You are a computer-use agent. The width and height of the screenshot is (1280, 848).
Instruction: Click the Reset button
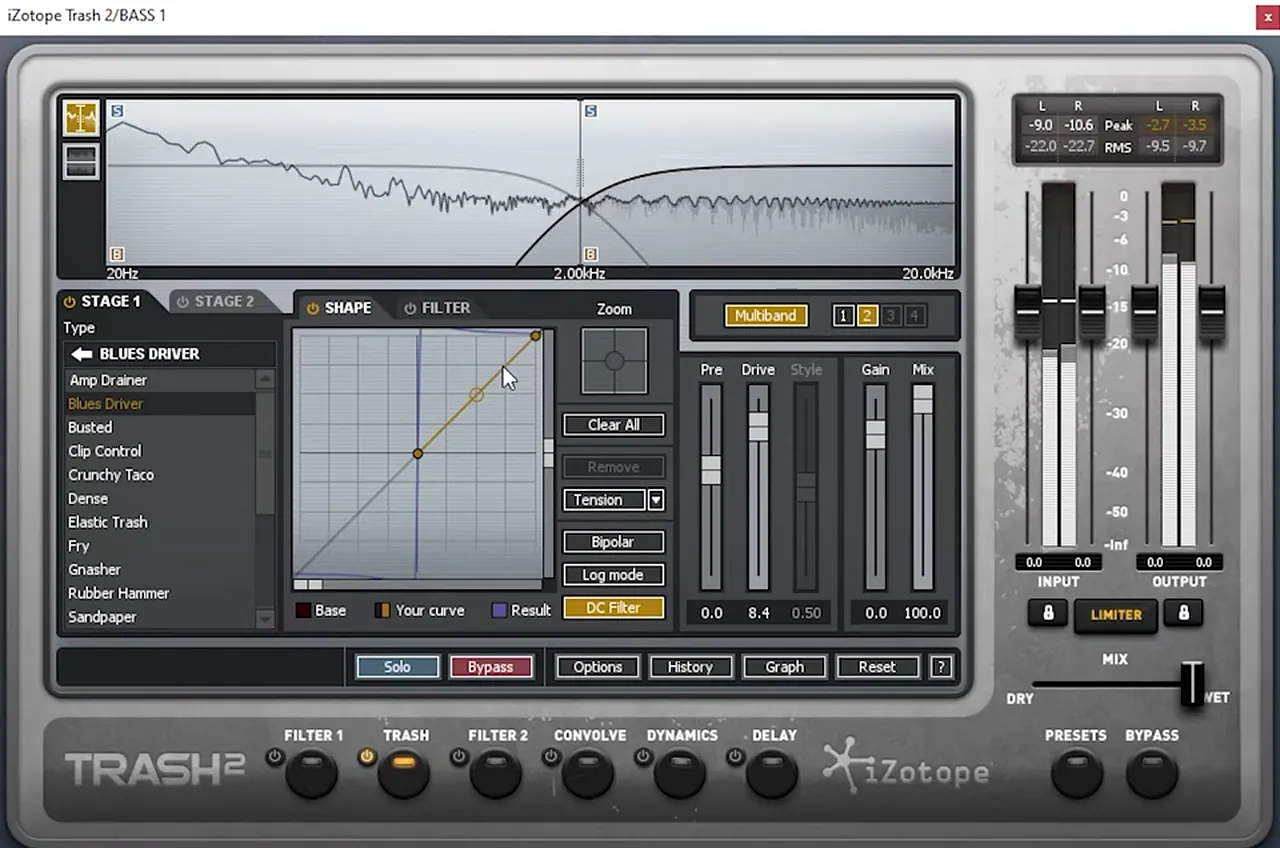(x=877, y=667)
